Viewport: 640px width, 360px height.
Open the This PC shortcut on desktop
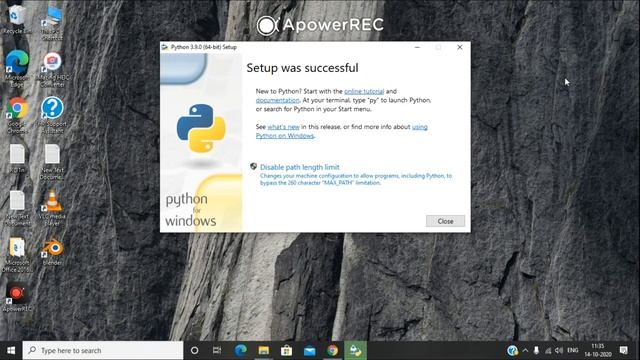tap(53, 22)
